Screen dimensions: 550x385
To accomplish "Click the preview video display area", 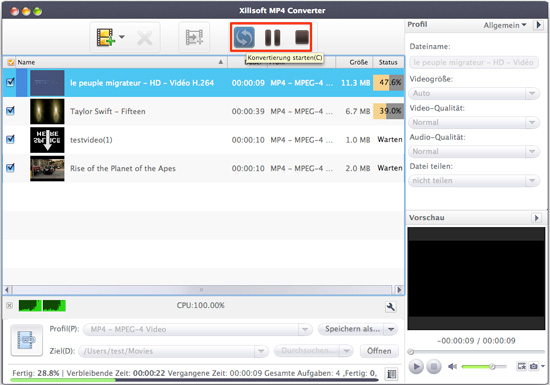I will 476,278.
